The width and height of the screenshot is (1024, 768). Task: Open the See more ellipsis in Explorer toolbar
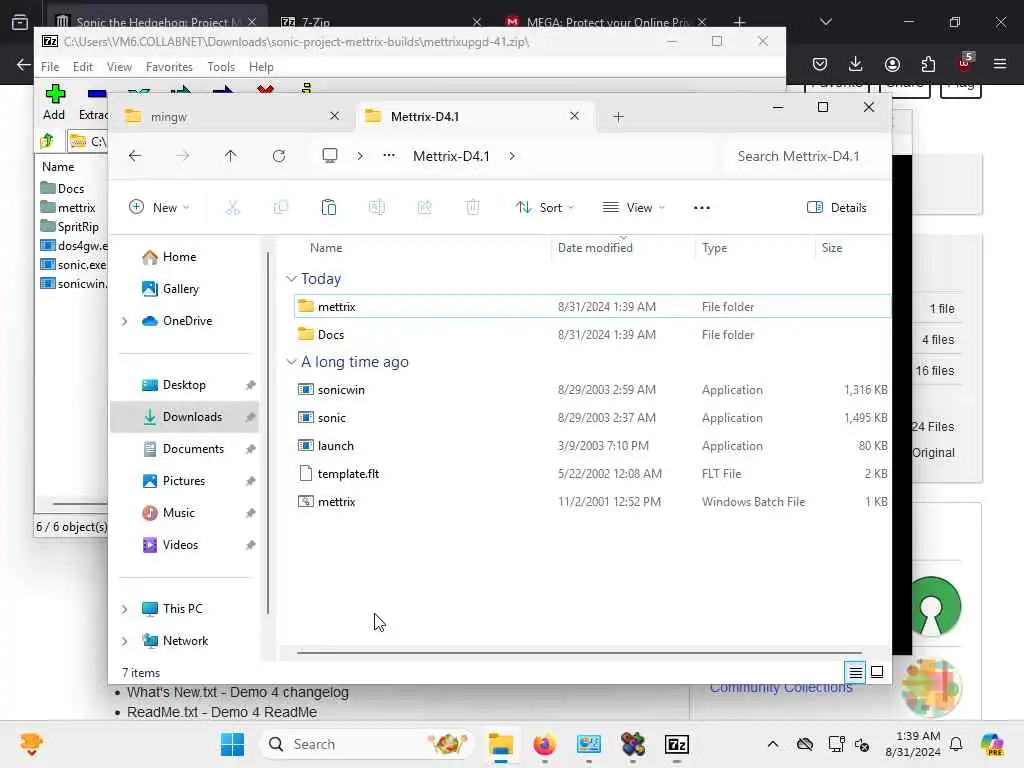[x=701, y=208]
